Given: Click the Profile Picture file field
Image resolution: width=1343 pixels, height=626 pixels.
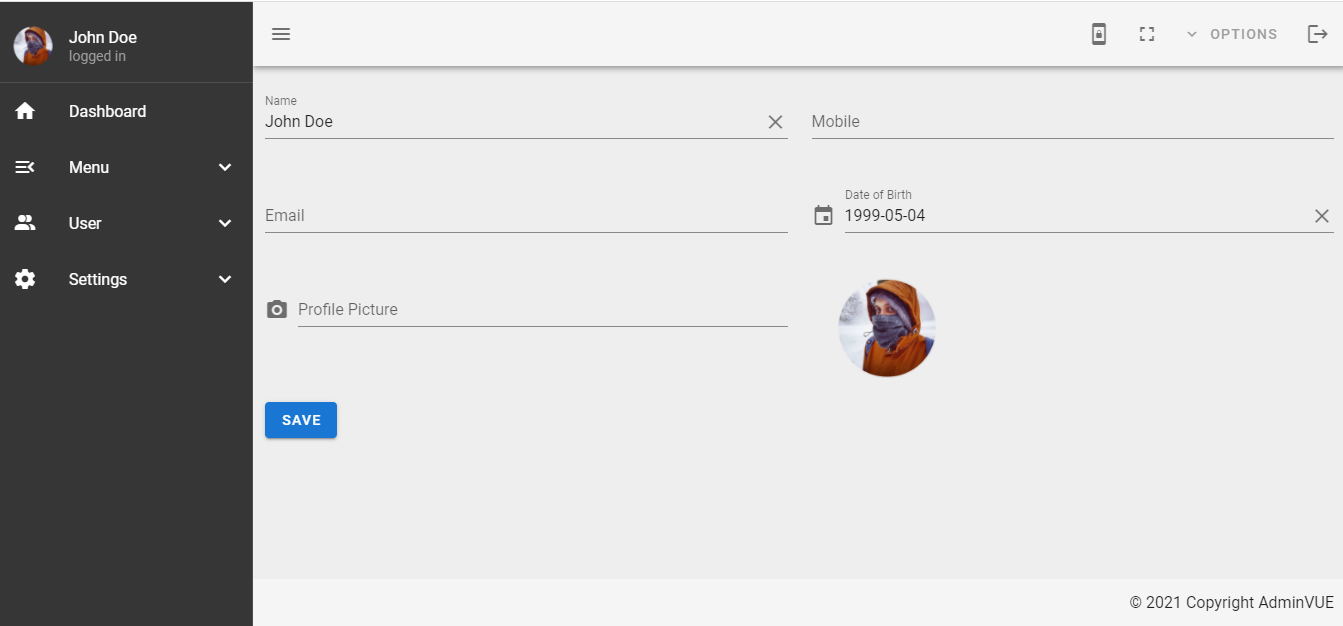Looking at the screenshot, I should pyautogui.click(x=542, y=310).
